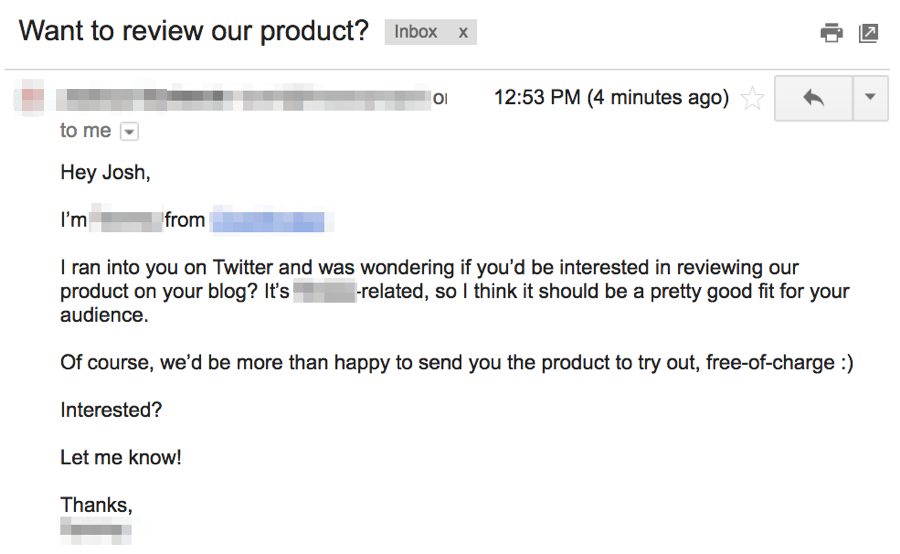Reply using the arrow button

point(813,98)
